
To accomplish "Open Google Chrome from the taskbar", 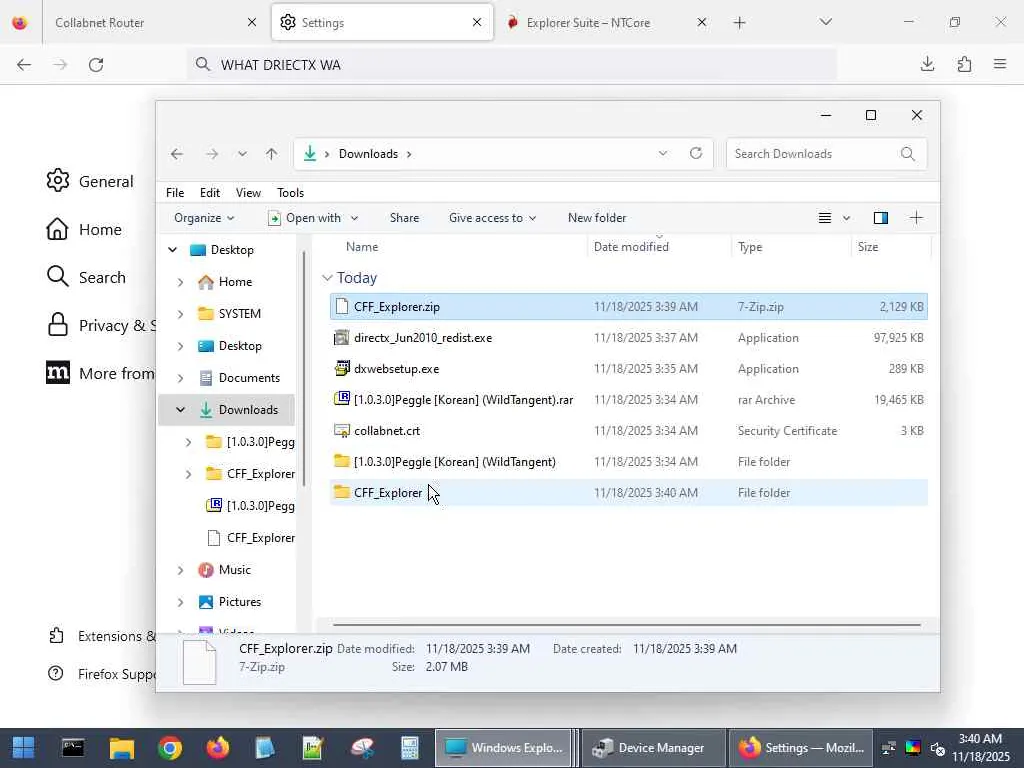I will [170, 748].
